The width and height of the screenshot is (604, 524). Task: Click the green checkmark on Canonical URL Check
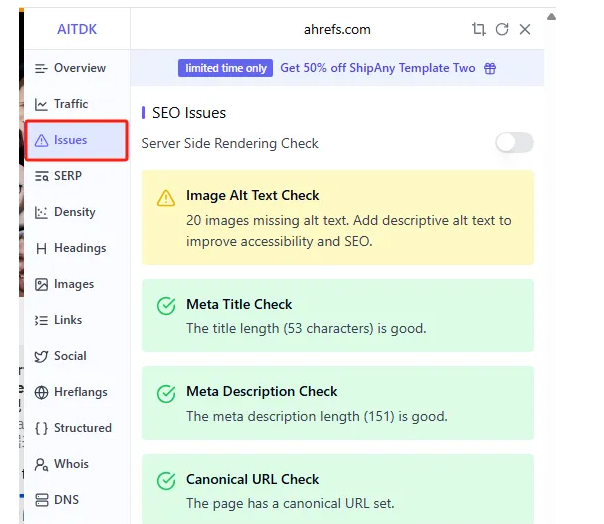click(x=166, y=481)
